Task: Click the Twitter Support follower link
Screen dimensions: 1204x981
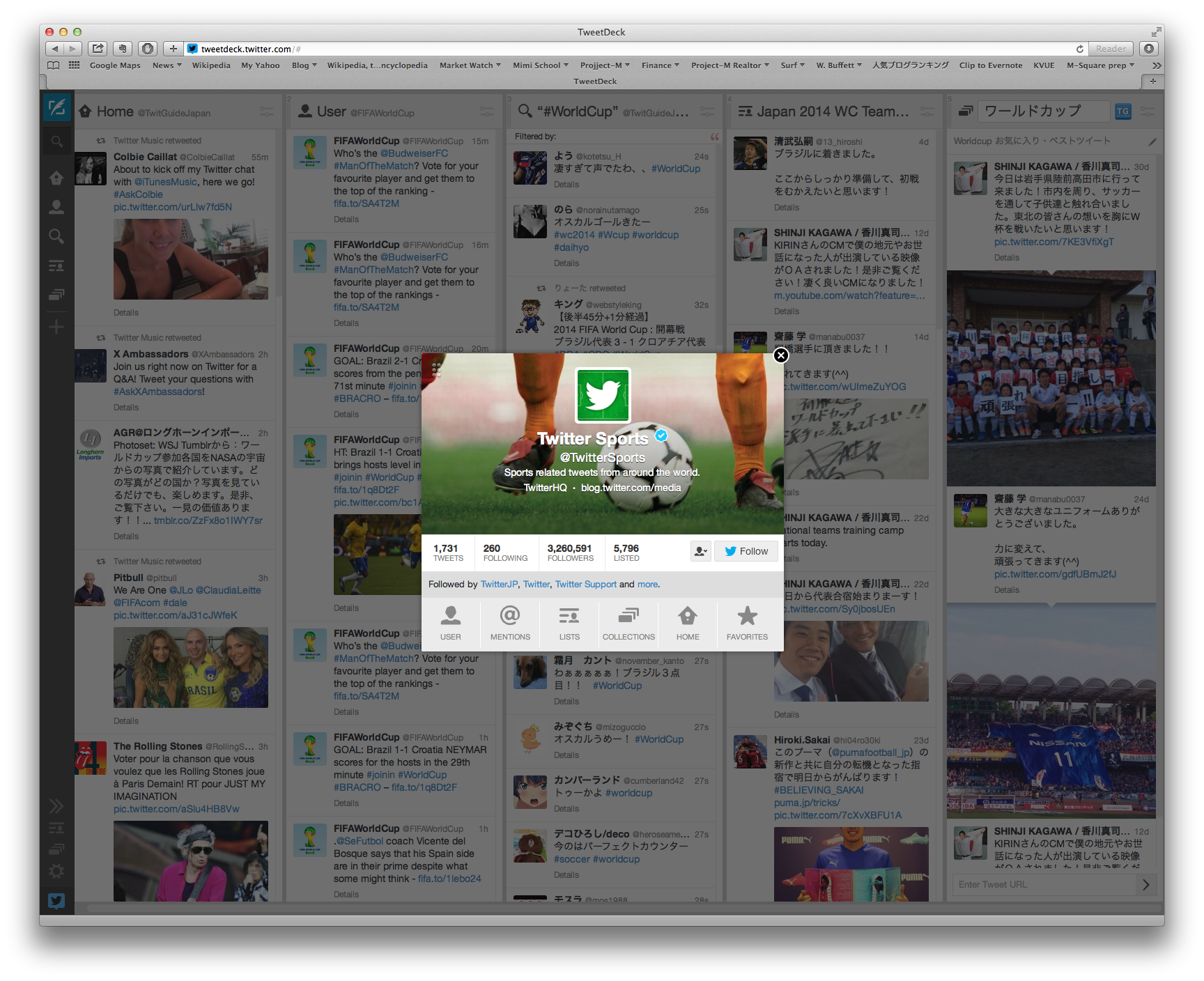Action: click(586, 585)
